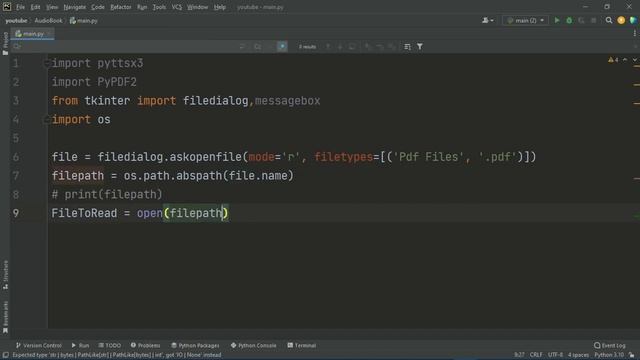640x360 pixels.
Task: Click the 9:27 caret position indicator
Action: 519,355
